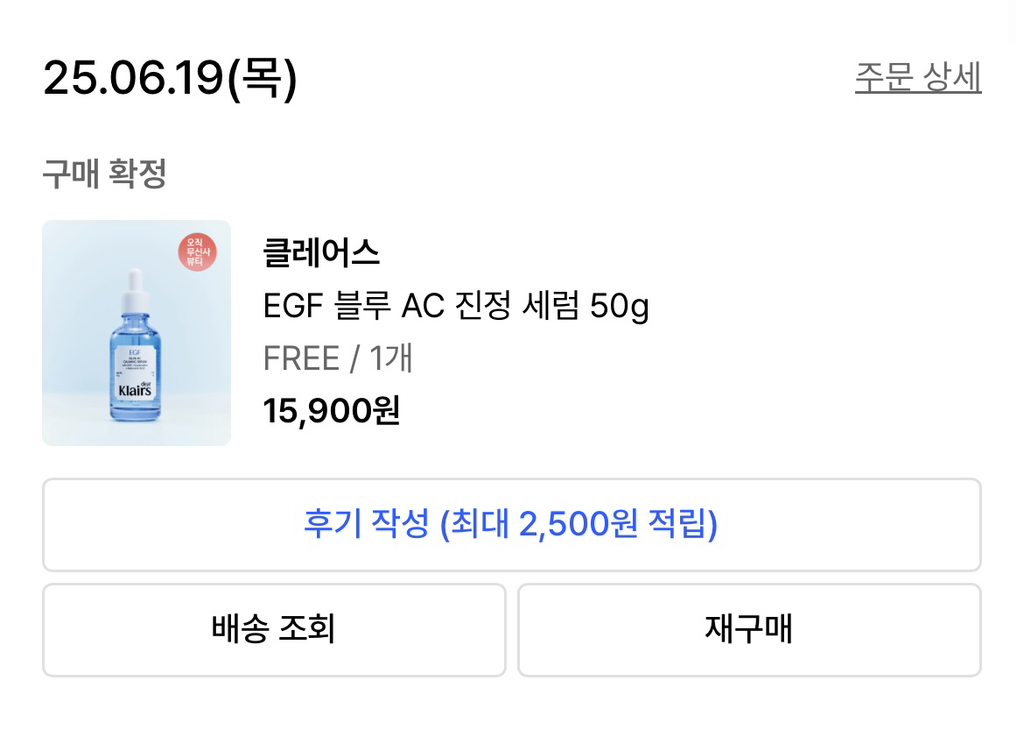
Task: Click the 15,900원 price text
Action: pyautogui.click(x=331, y=410)
